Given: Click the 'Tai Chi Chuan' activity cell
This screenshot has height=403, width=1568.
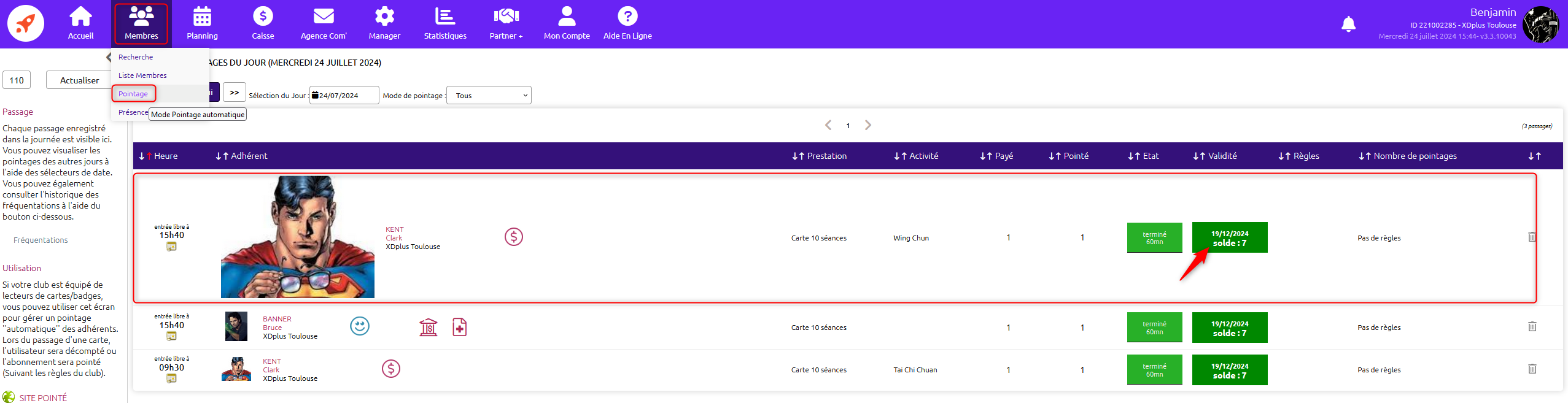Looking at the screenshot, I should click(915, 370).
